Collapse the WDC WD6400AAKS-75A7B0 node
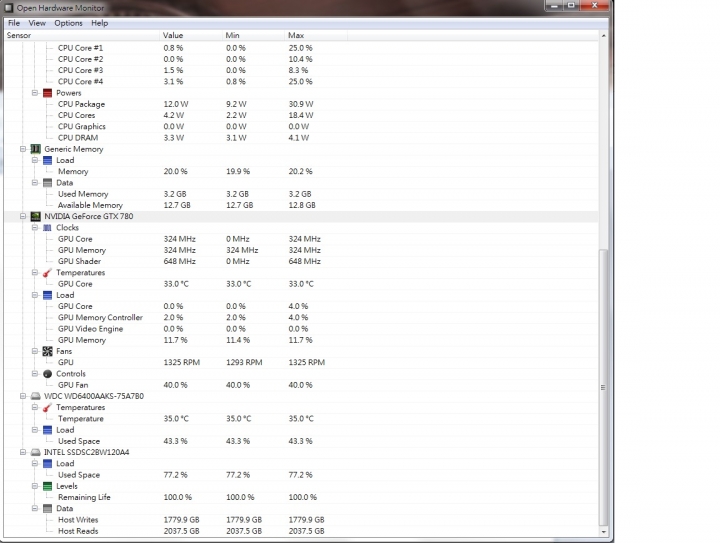This screenshot has width=720, height=543. click(x=22, y=396)
